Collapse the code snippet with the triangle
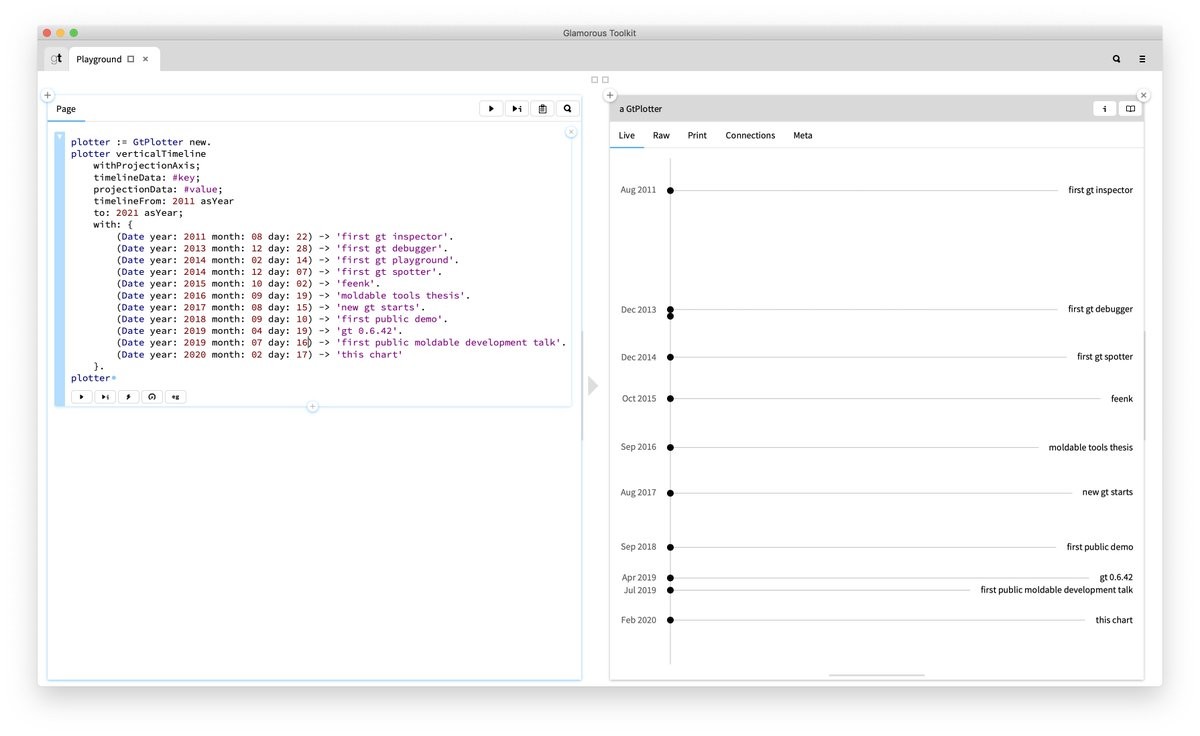Viewport: 1200px width, 736px height. [x=60, y=136]
